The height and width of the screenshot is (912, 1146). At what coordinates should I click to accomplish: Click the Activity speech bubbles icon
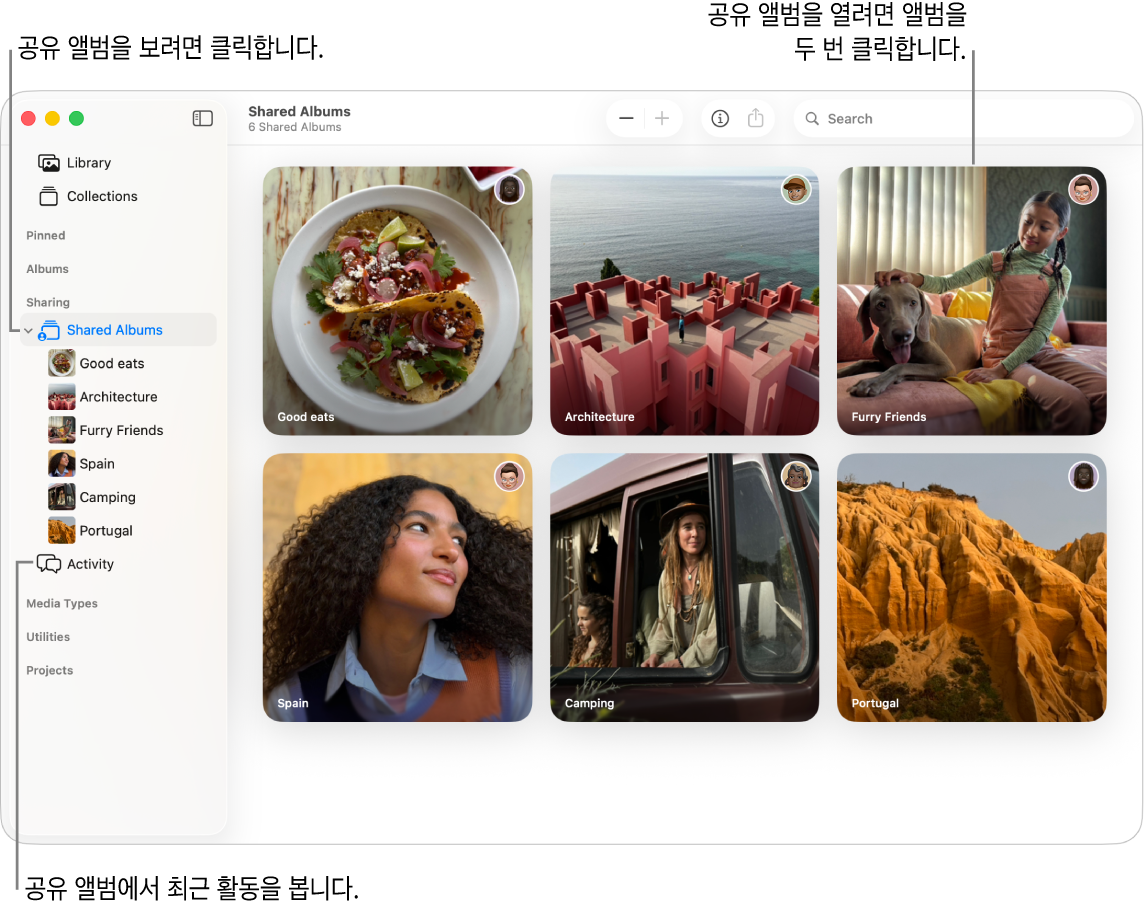(x=49, y=564)
